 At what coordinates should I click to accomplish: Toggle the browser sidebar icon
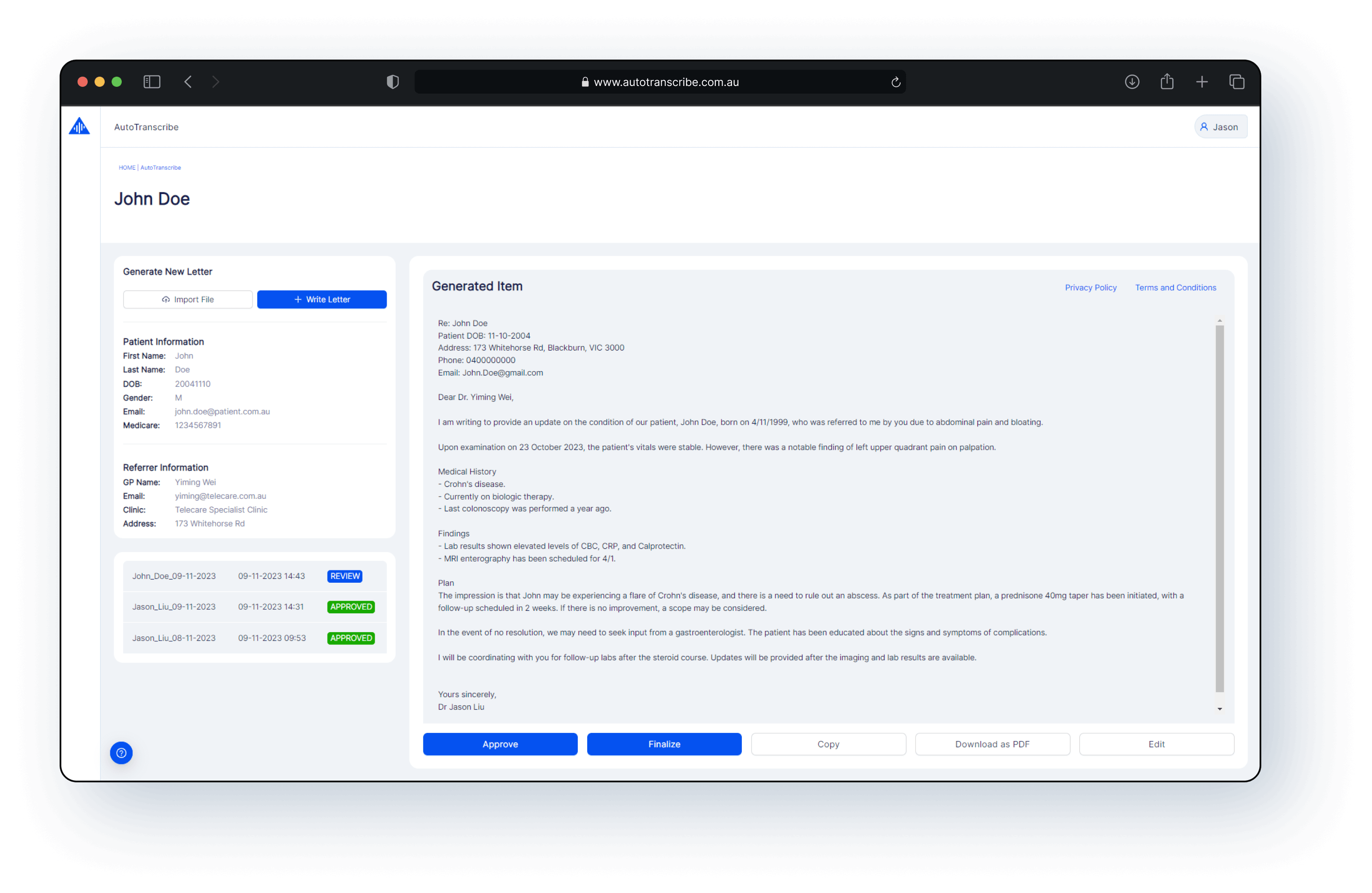152,82
